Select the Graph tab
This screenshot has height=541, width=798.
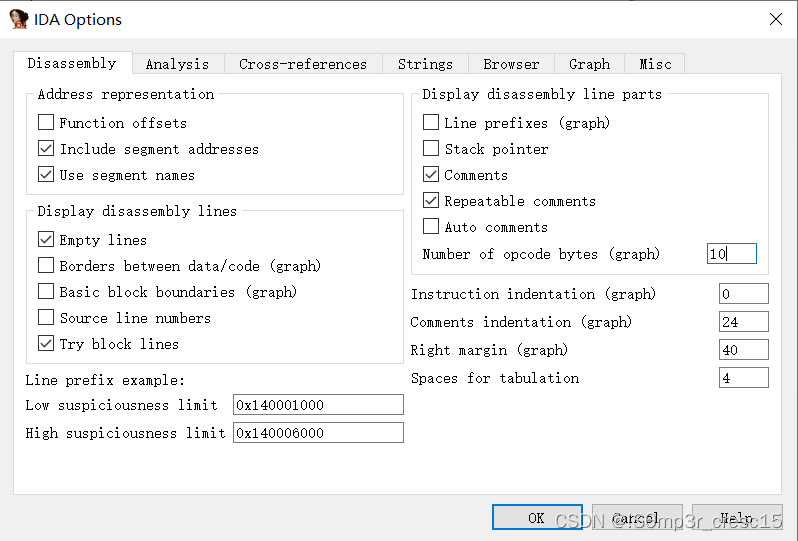(x=589, y=64)
